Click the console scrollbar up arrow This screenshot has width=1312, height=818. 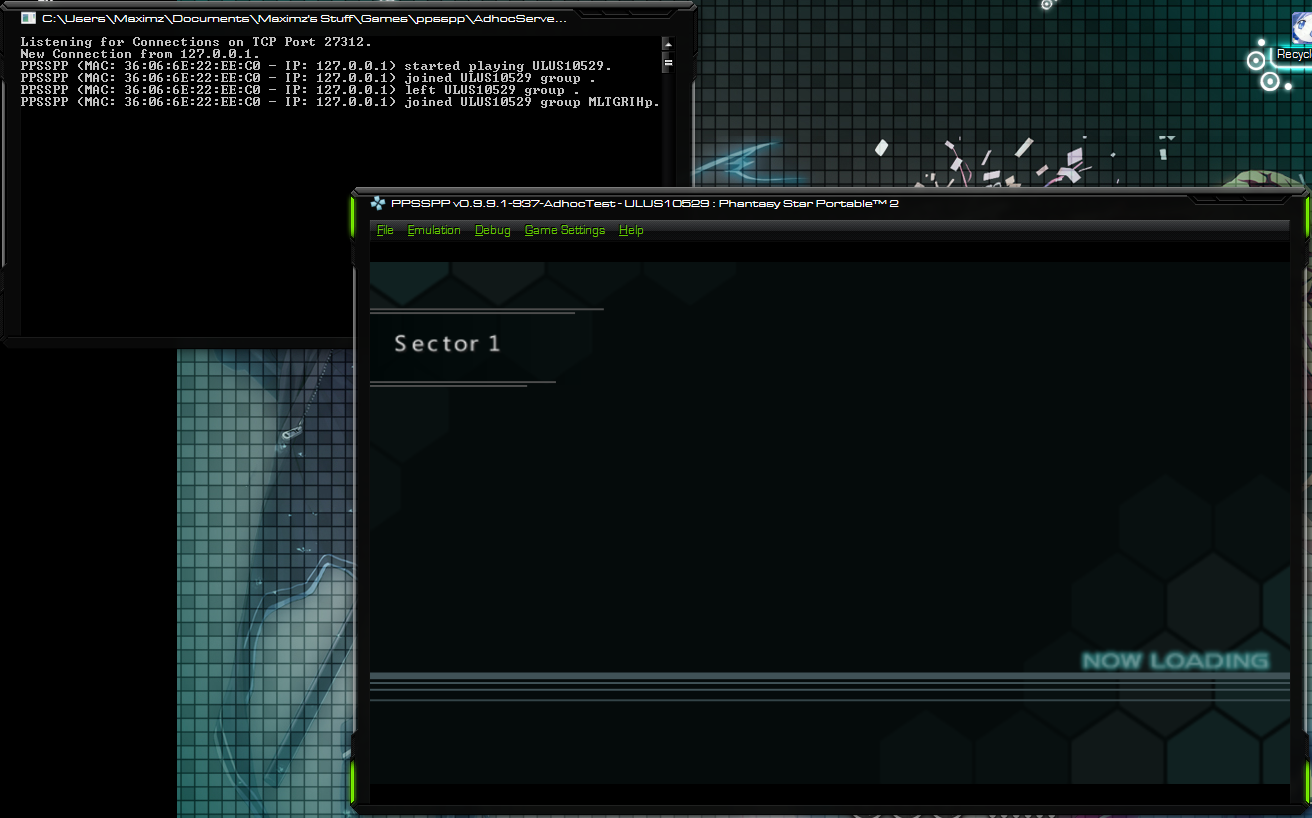(668, 45)
